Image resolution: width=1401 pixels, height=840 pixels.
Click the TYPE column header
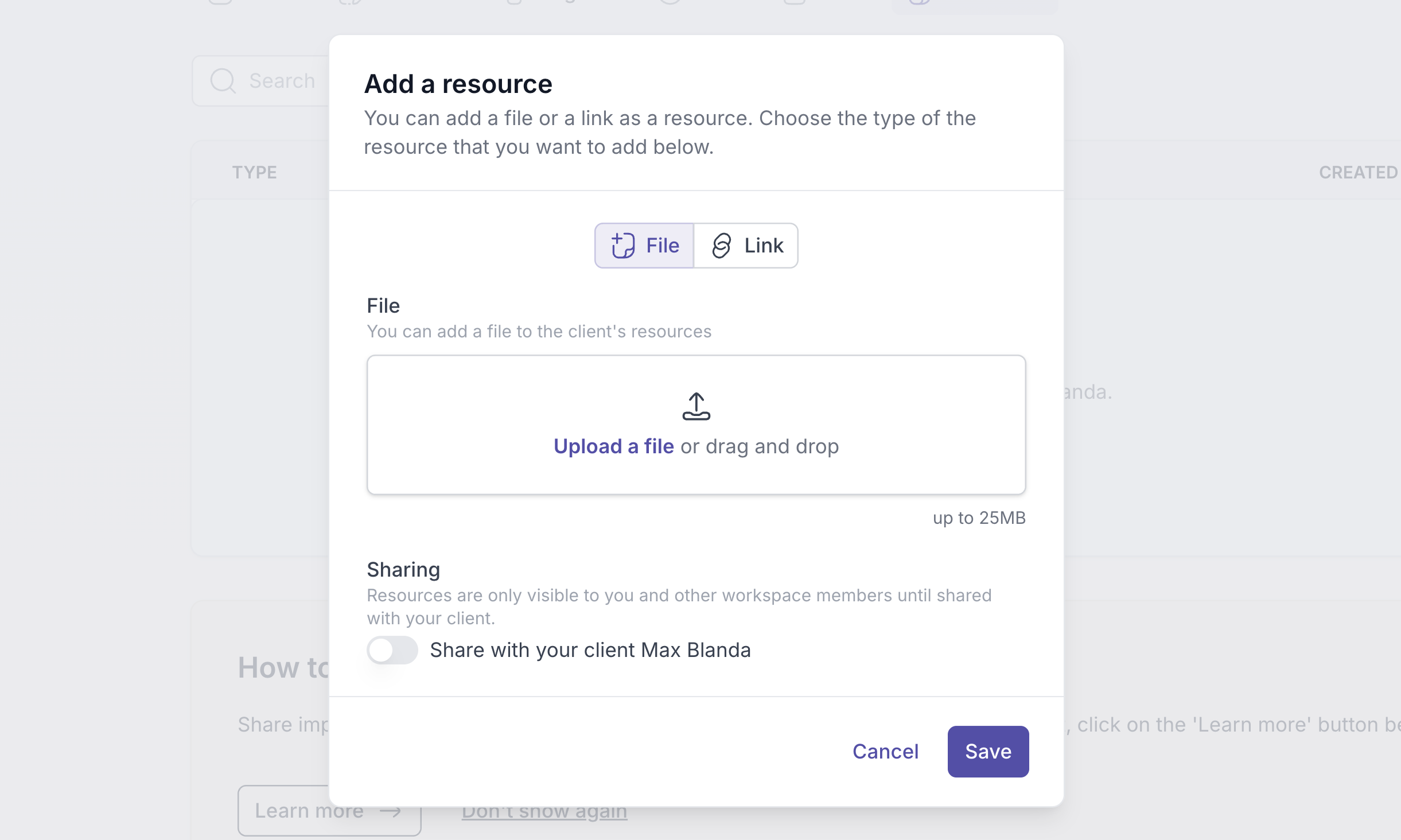[x=254, y=172]
